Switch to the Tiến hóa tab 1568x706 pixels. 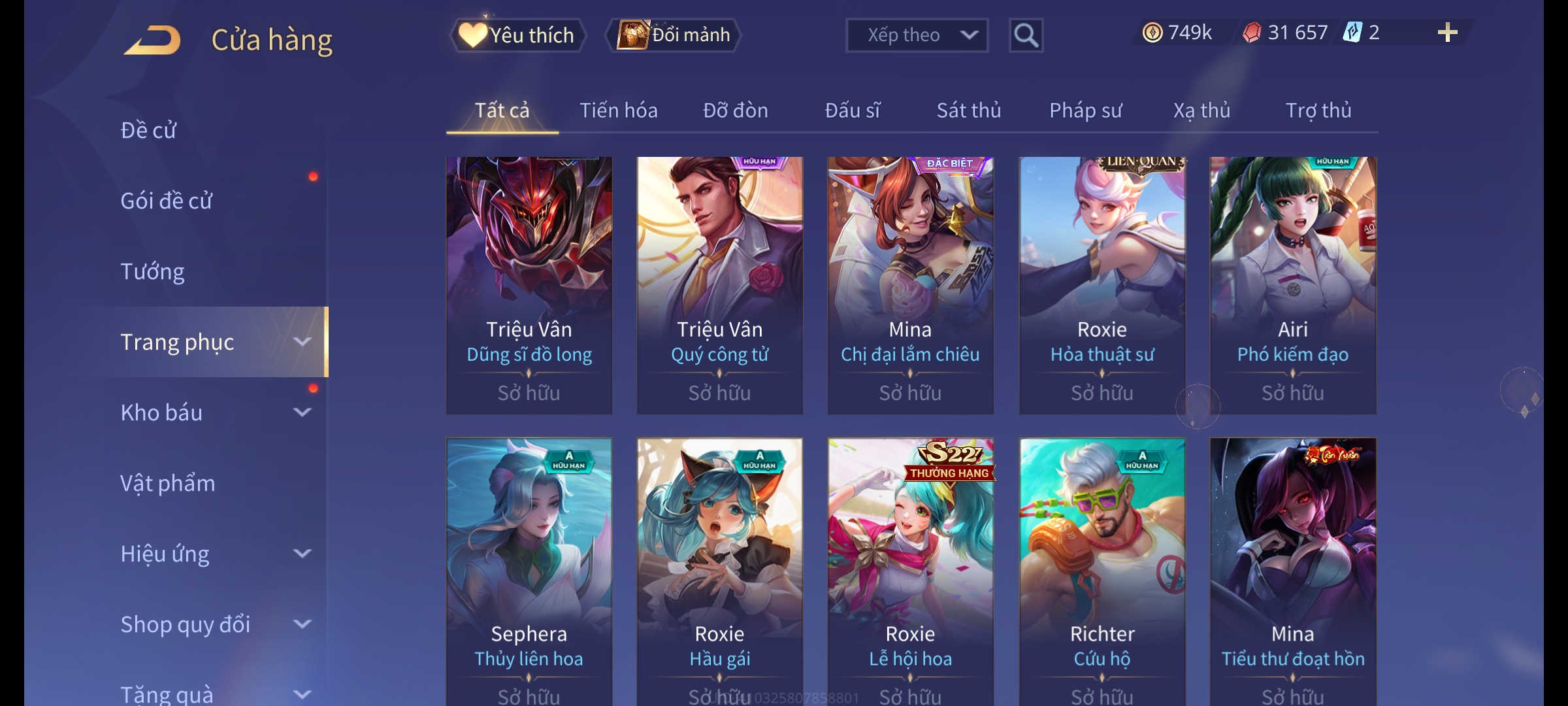pyautogui.click(x=618, y=110)
